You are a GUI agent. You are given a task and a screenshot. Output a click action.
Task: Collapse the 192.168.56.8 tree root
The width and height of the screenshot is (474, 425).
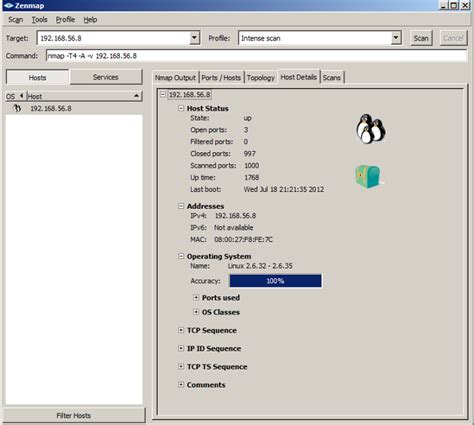click(x=163, y=95)
